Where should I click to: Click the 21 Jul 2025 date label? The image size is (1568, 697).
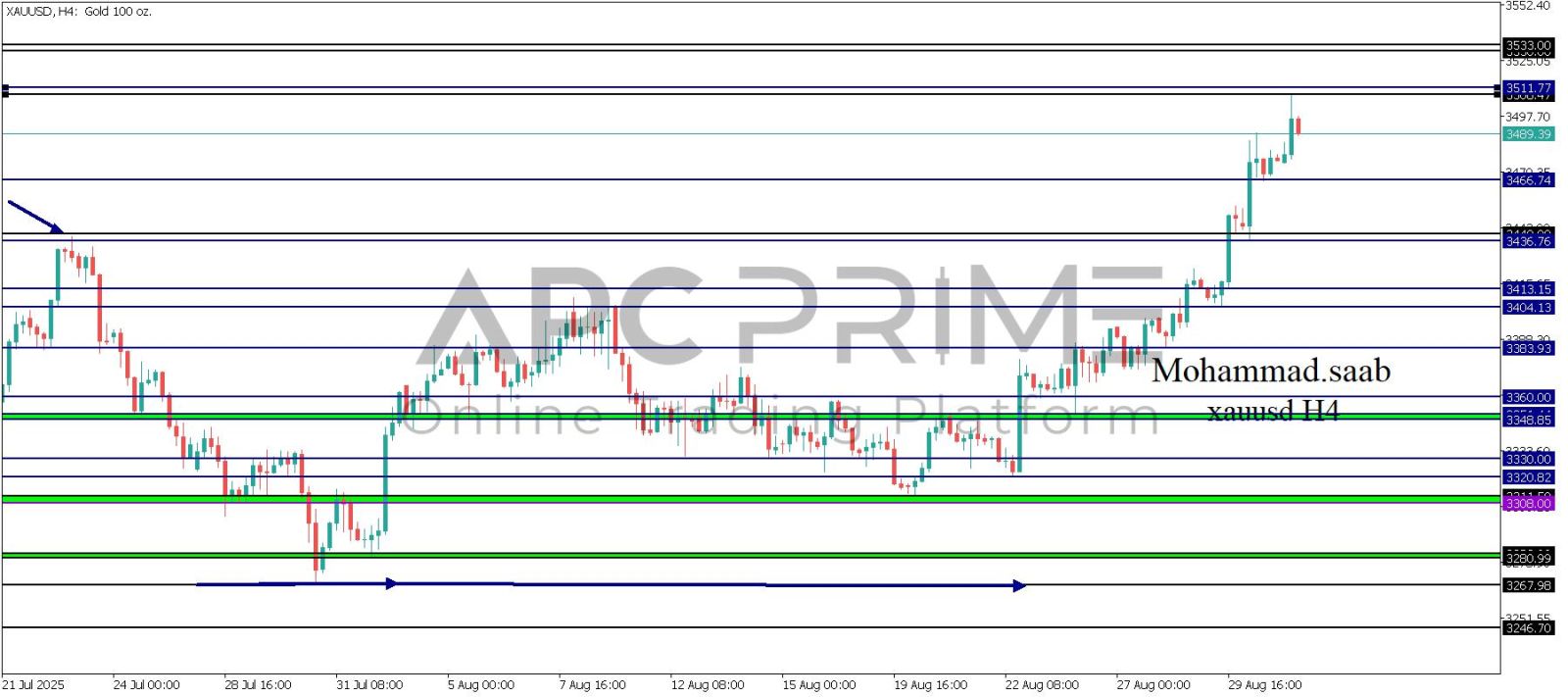(33, 684)
